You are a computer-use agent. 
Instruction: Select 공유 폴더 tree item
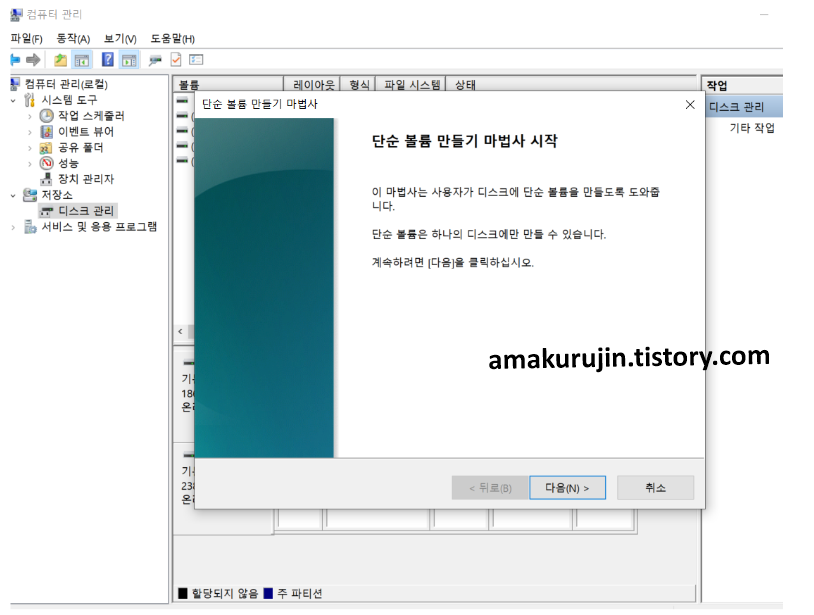click(x=80, y=148)
